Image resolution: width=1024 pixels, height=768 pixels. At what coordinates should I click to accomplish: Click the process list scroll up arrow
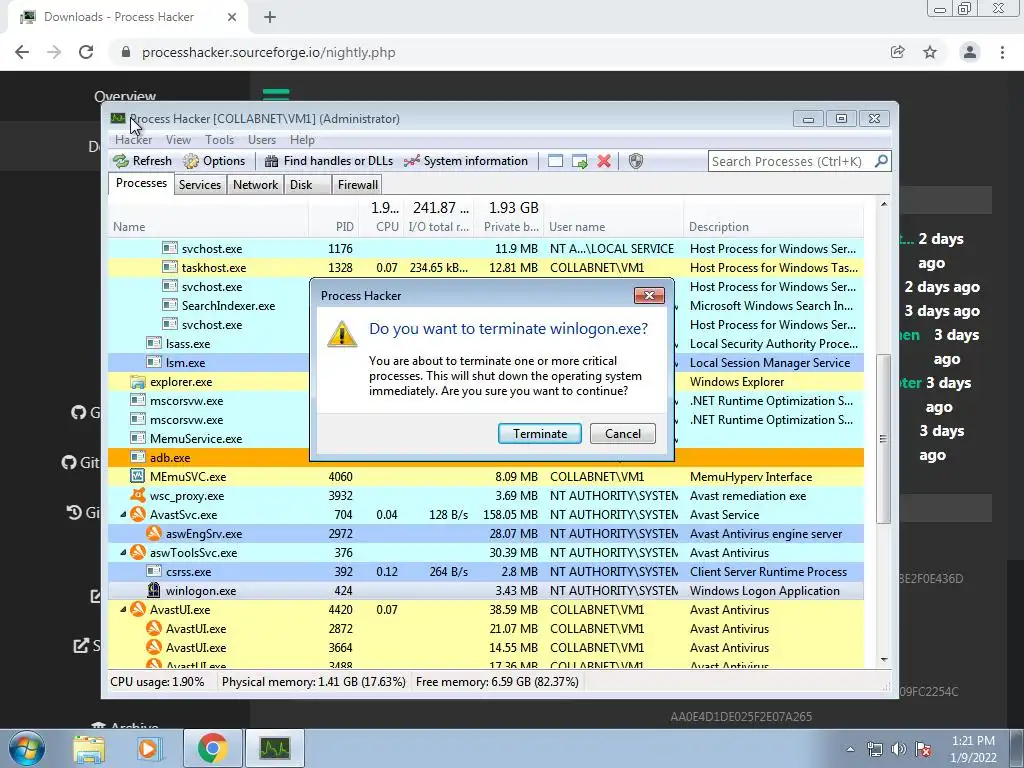pyautogui.click(x=884, y=204)
